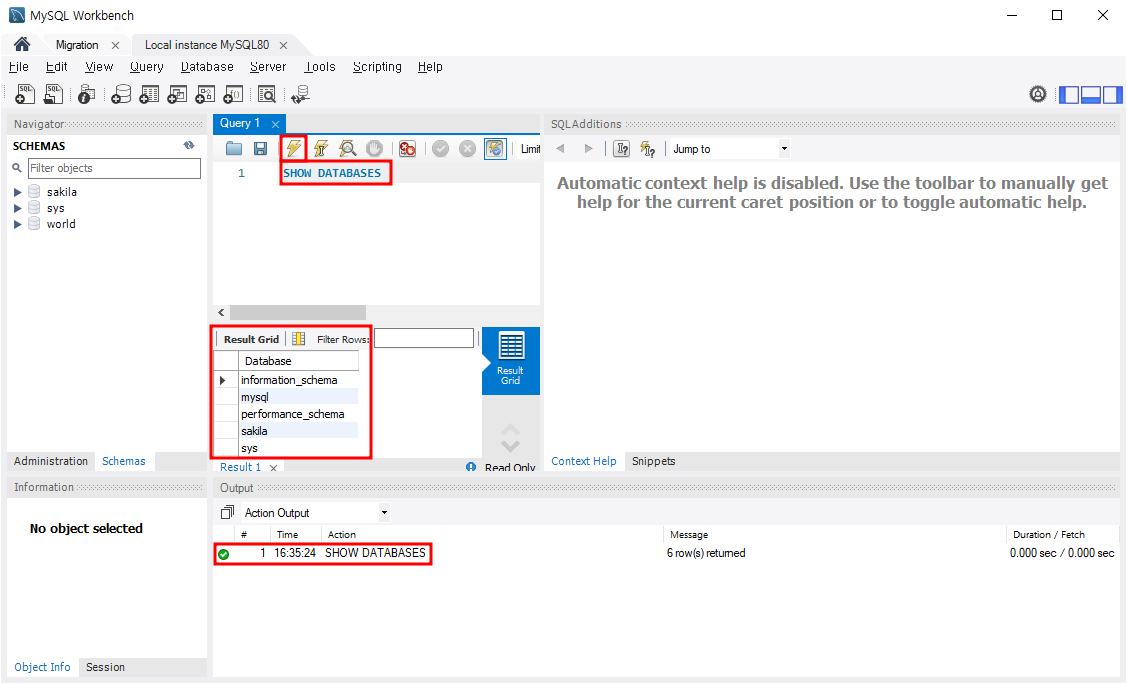The height and width of the screenshot is (684, 1127).
Task: Search table data toolbar icon
Action: click(x=267, y=94)
